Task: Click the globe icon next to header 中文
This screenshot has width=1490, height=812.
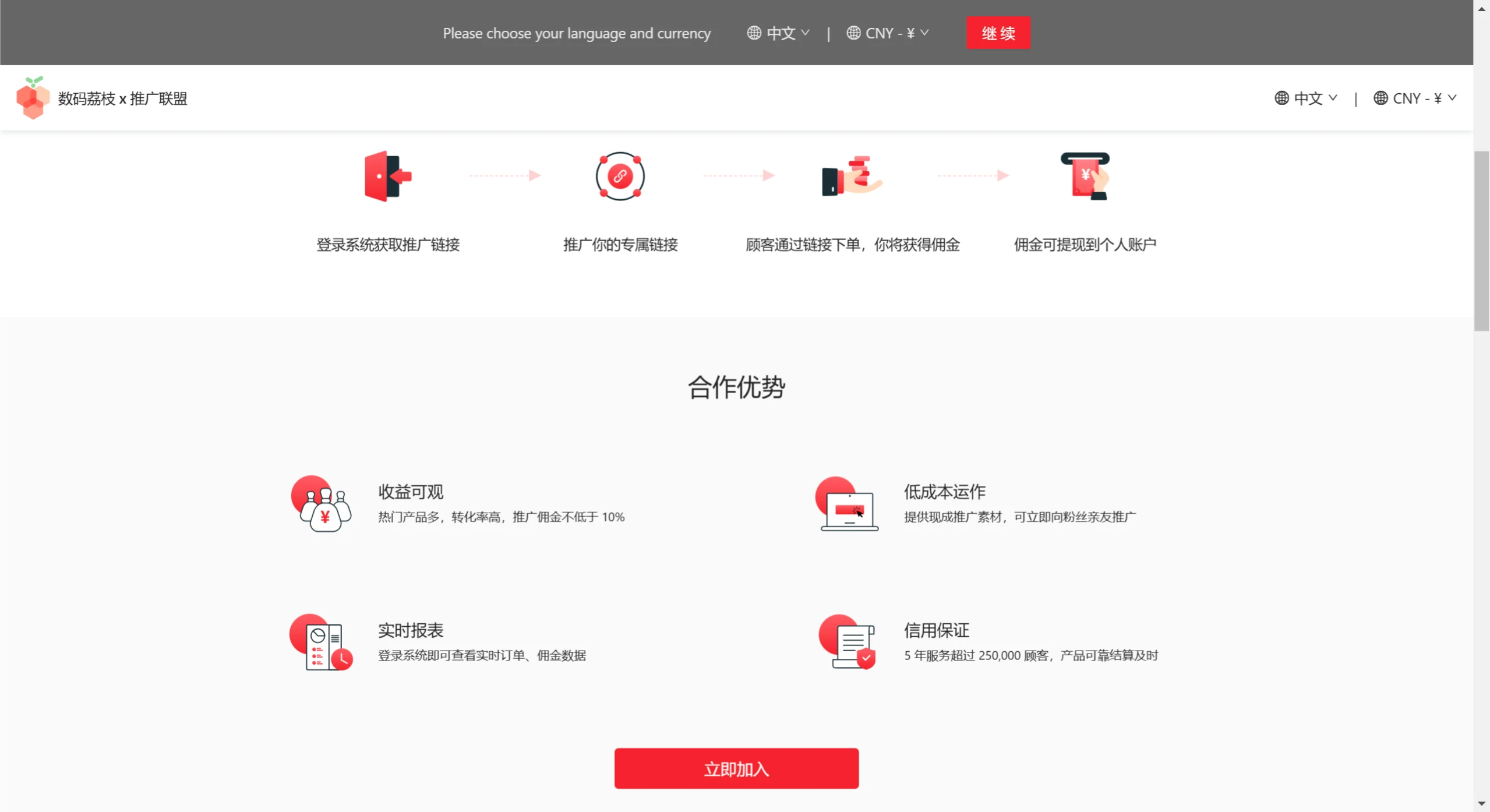Action: 1283,98
